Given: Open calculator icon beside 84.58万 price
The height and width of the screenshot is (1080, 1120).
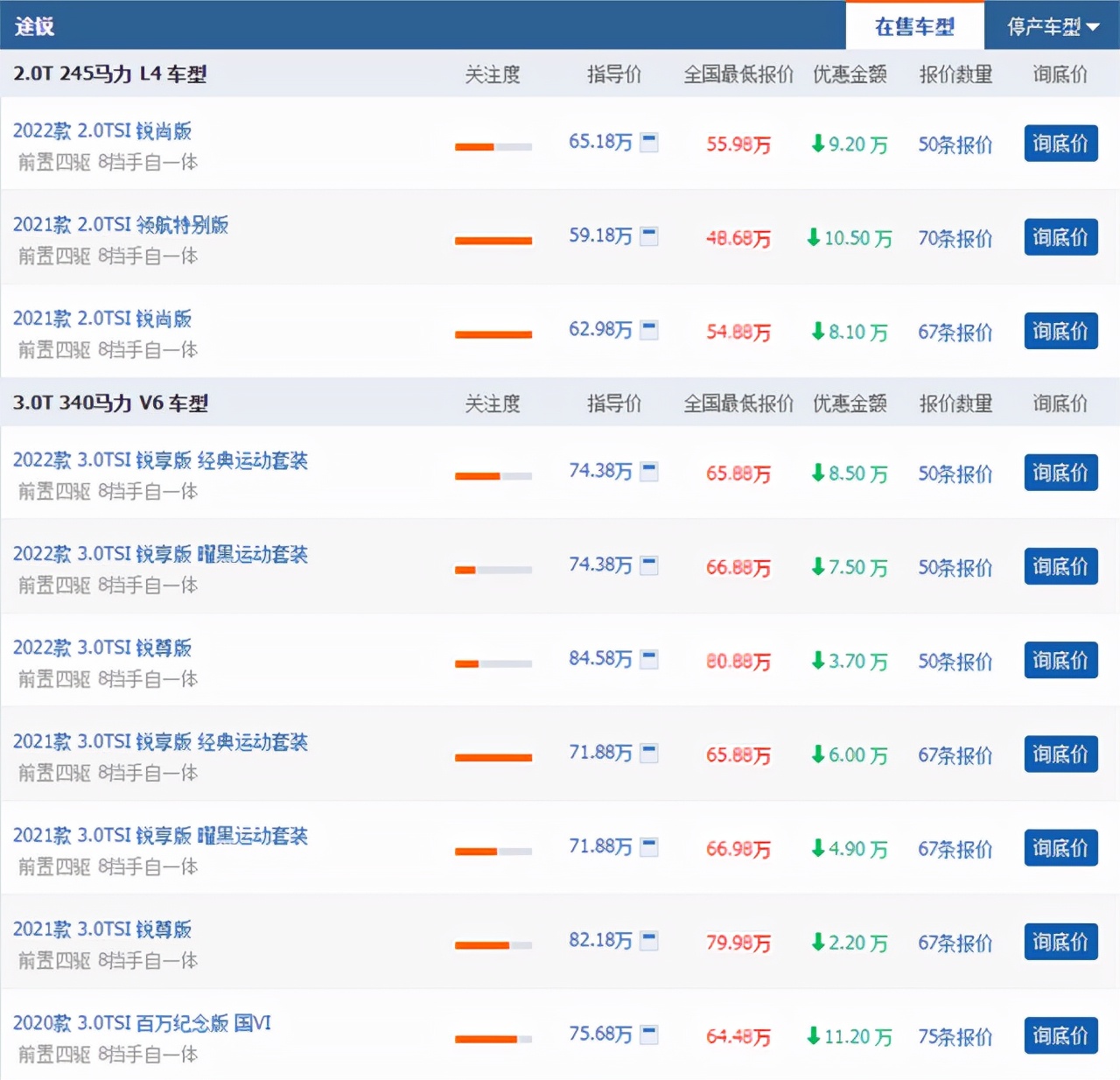Looking at the screenshot, I should [x=649, y=659].
